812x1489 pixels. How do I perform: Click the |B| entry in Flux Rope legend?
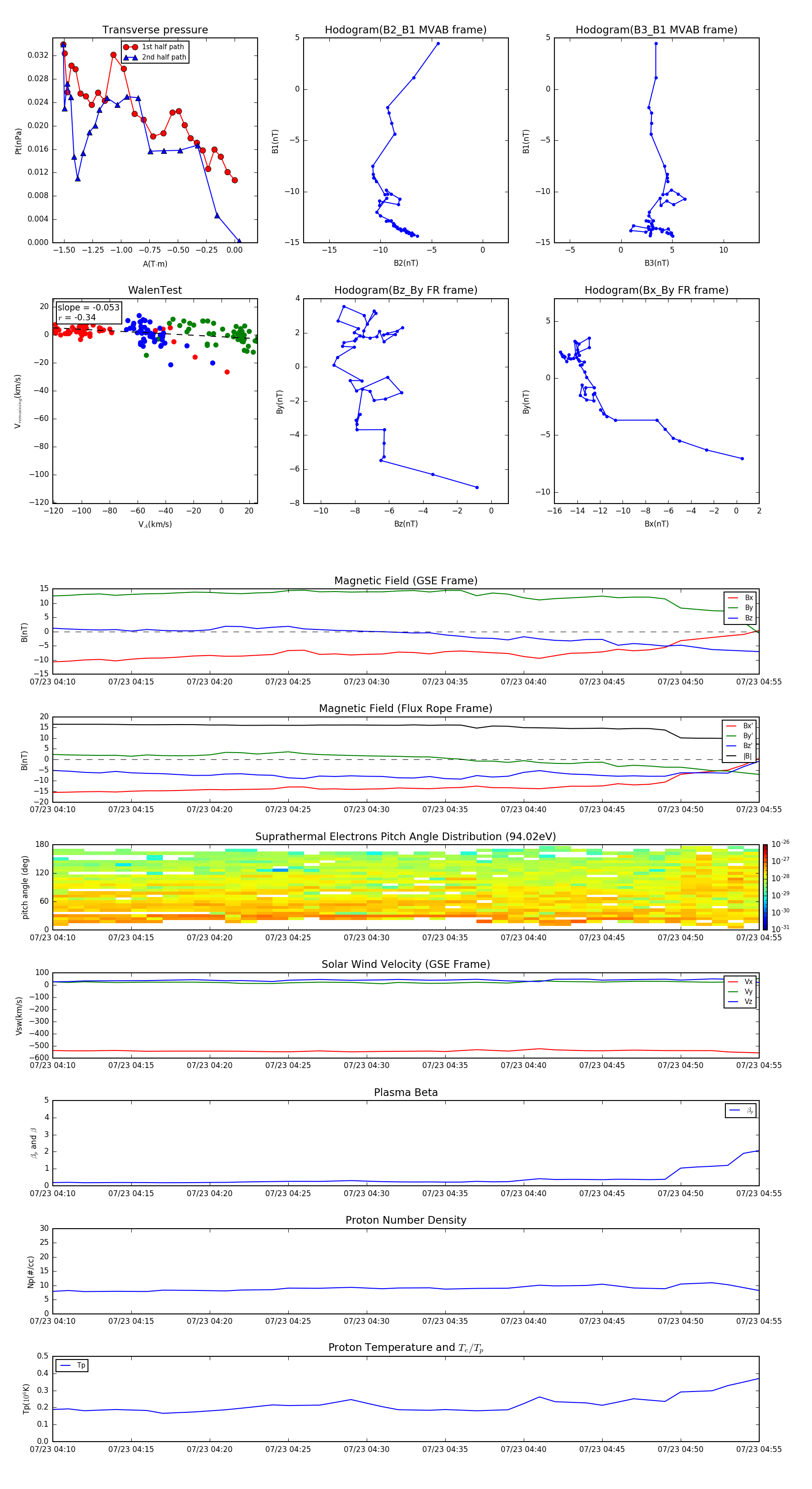pyautogui.click(x=739, y=756)
